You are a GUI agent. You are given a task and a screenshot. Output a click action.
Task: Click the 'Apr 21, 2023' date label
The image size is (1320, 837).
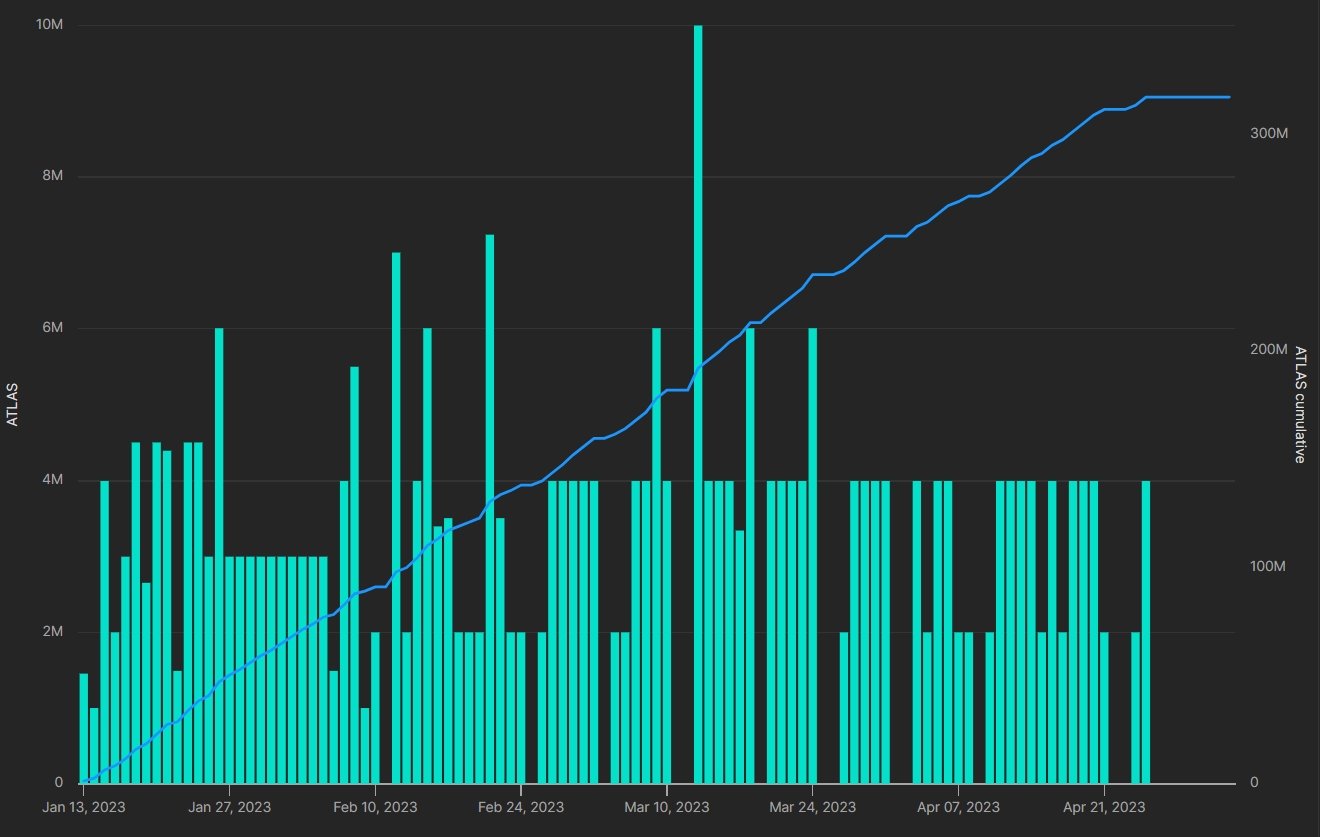pyautogui.click(x=1104, y=807)
